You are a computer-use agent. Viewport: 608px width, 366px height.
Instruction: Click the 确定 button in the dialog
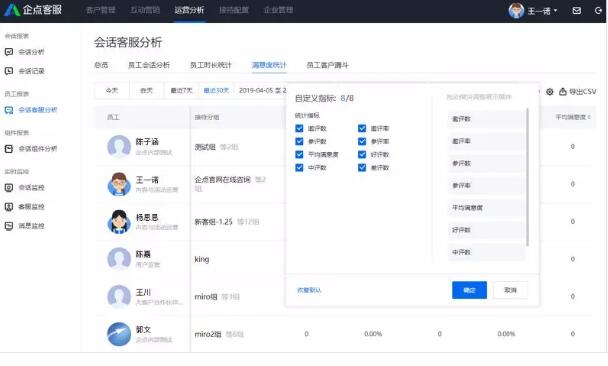pyautogui.click(x=469, y=290)
